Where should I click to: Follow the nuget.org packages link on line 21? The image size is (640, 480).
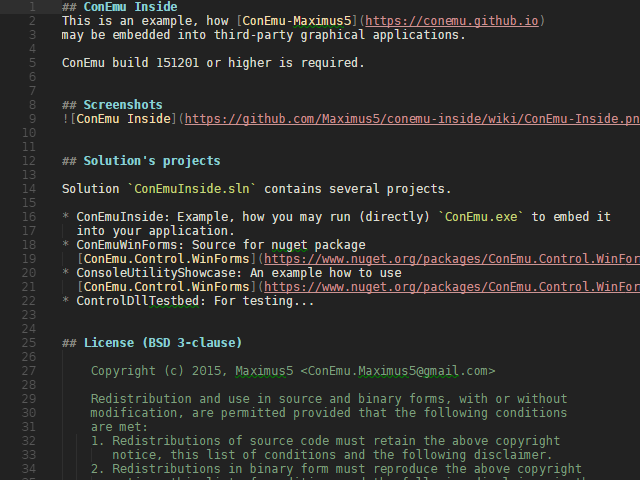pyautogui.click(x=452, y=287)
